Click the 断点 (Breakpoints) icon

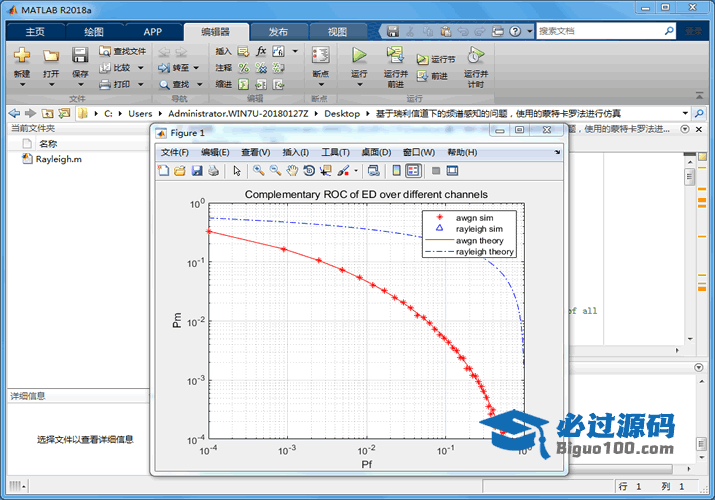321,55
